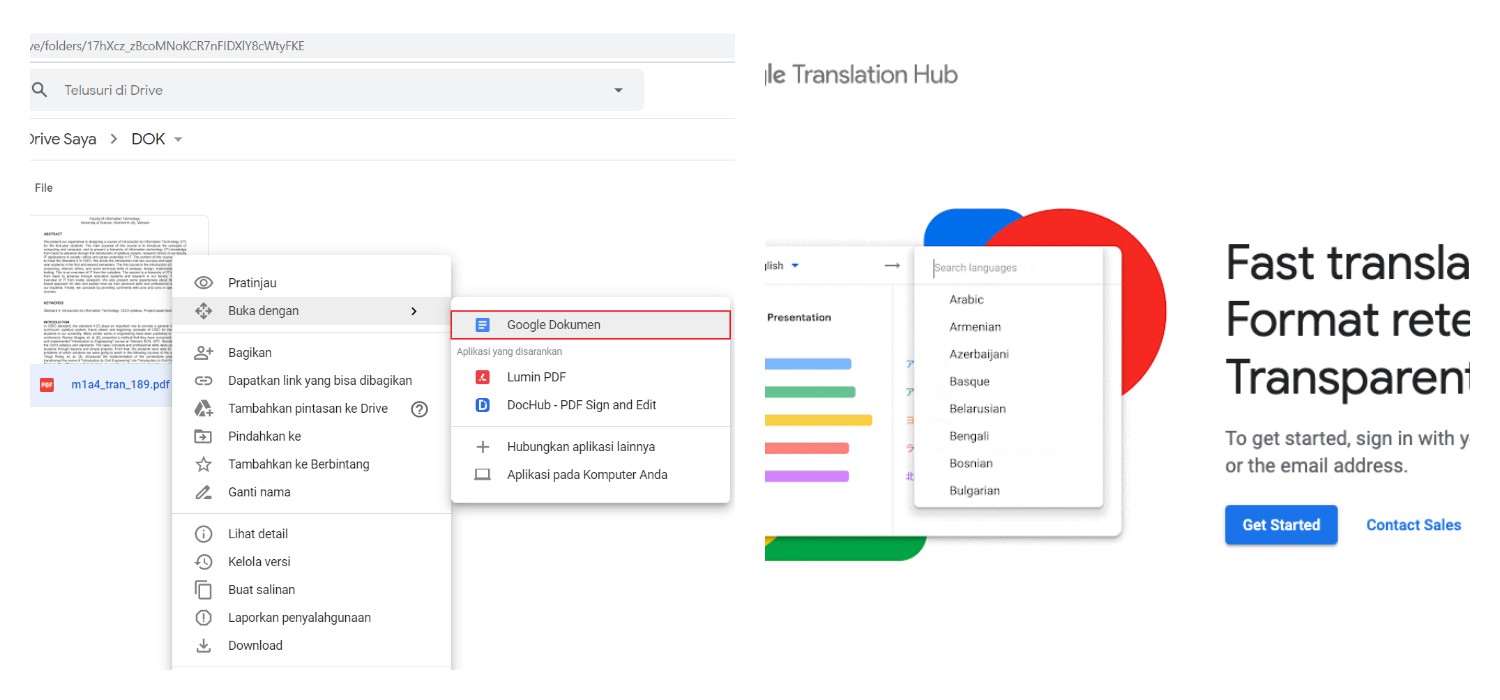This screenshot has height=700, width=1500.
Task: Click the link icon for Dapatkan link
Action: (204, 380)
